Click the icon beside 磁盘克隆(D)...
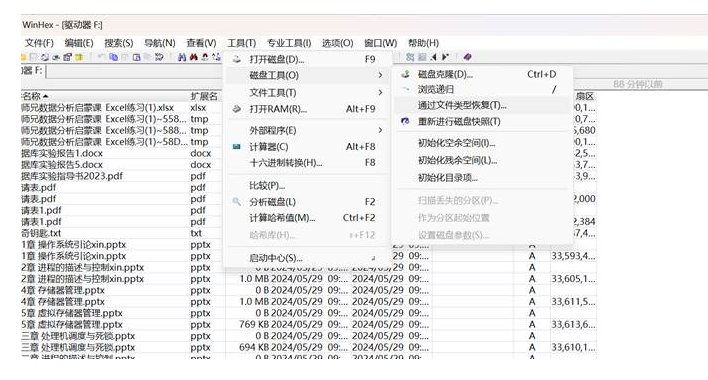This screenshot has height=380, width=708. [x=405, y=74]
